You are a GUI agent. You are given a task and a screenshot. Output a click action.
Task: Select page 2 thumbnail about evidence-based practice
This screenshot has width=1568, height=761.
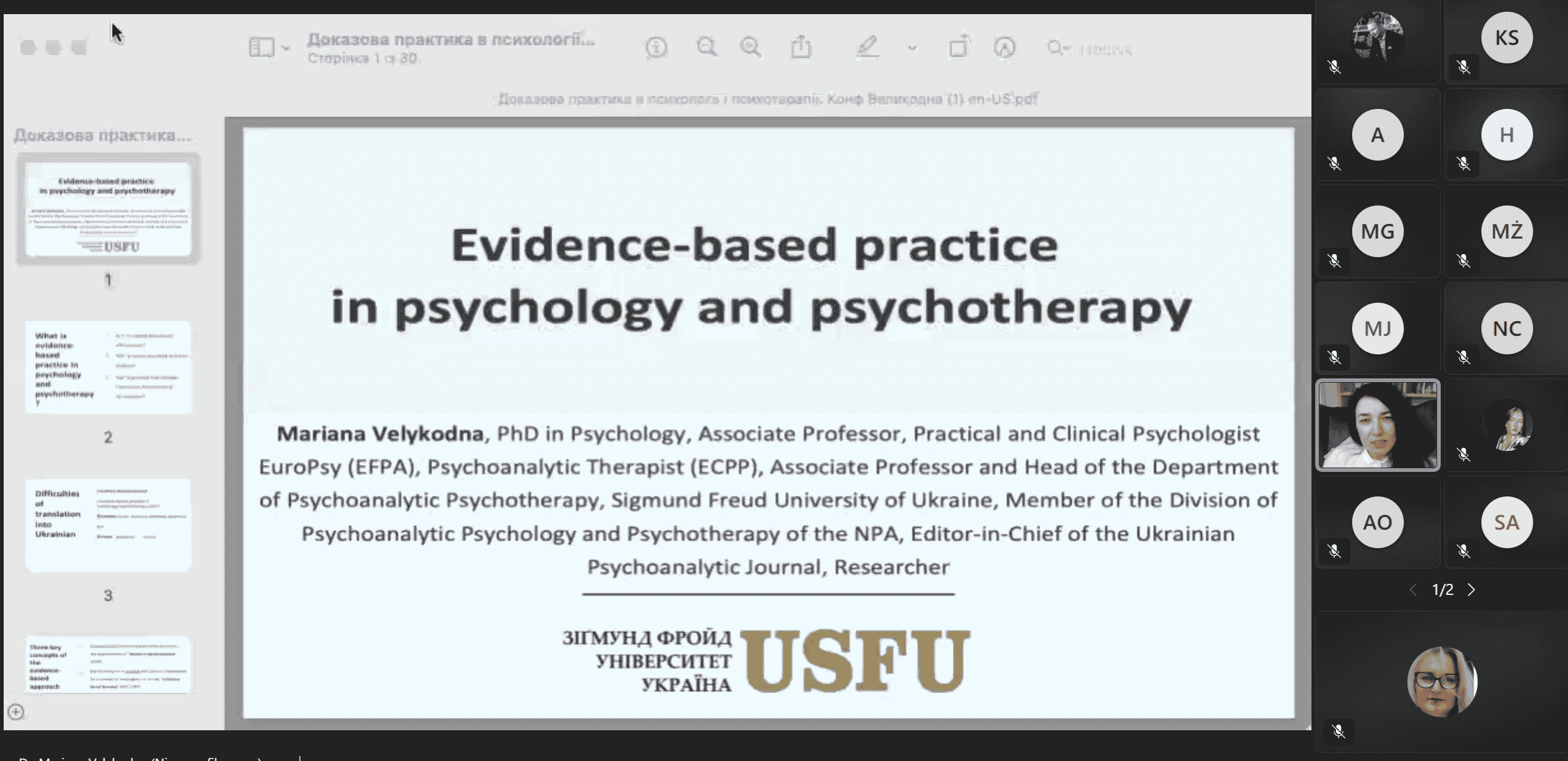coord(108,367)
